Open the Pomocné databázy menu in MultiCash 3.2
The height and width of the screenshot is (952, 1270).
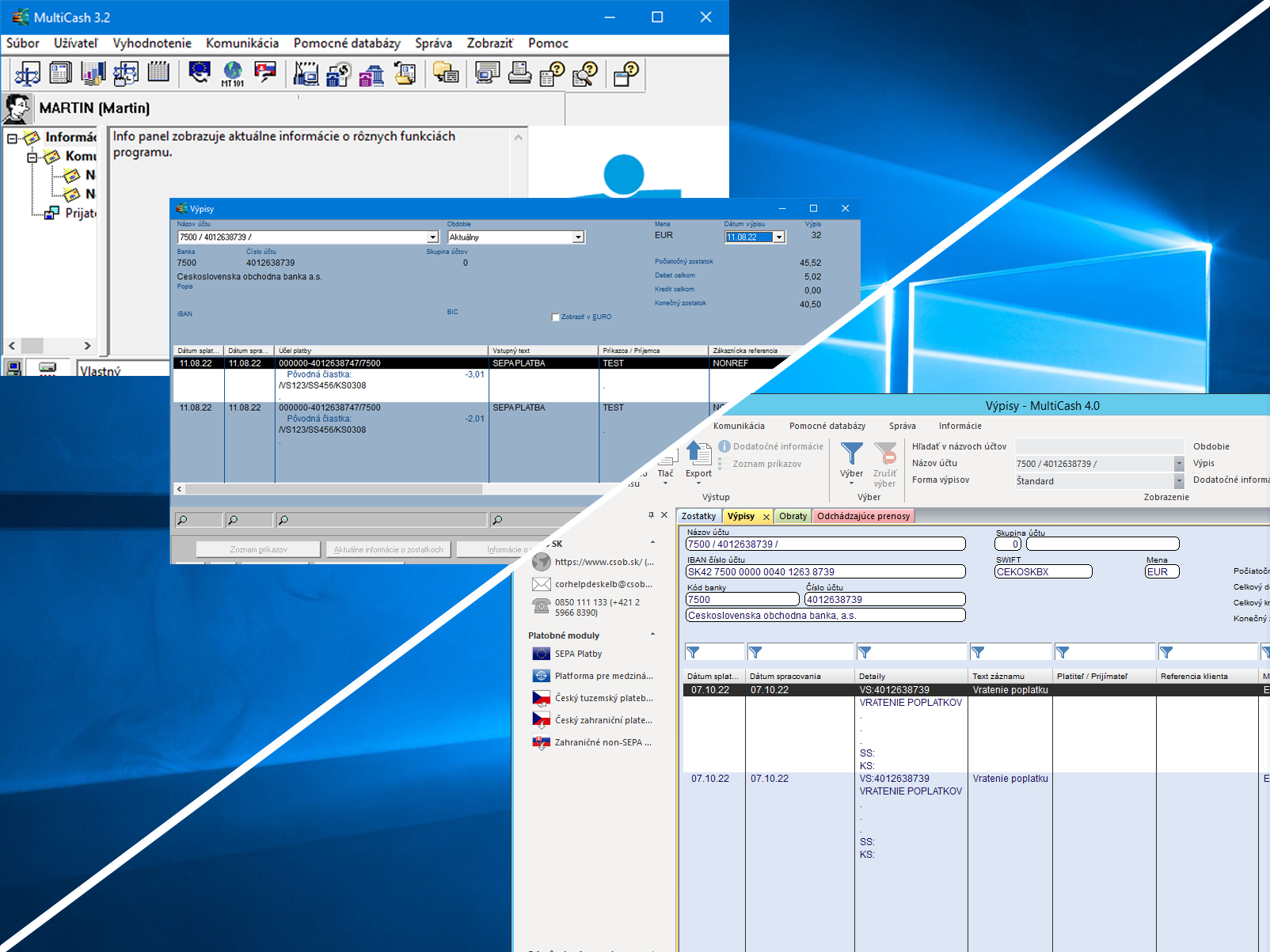[x=347, y=43]
